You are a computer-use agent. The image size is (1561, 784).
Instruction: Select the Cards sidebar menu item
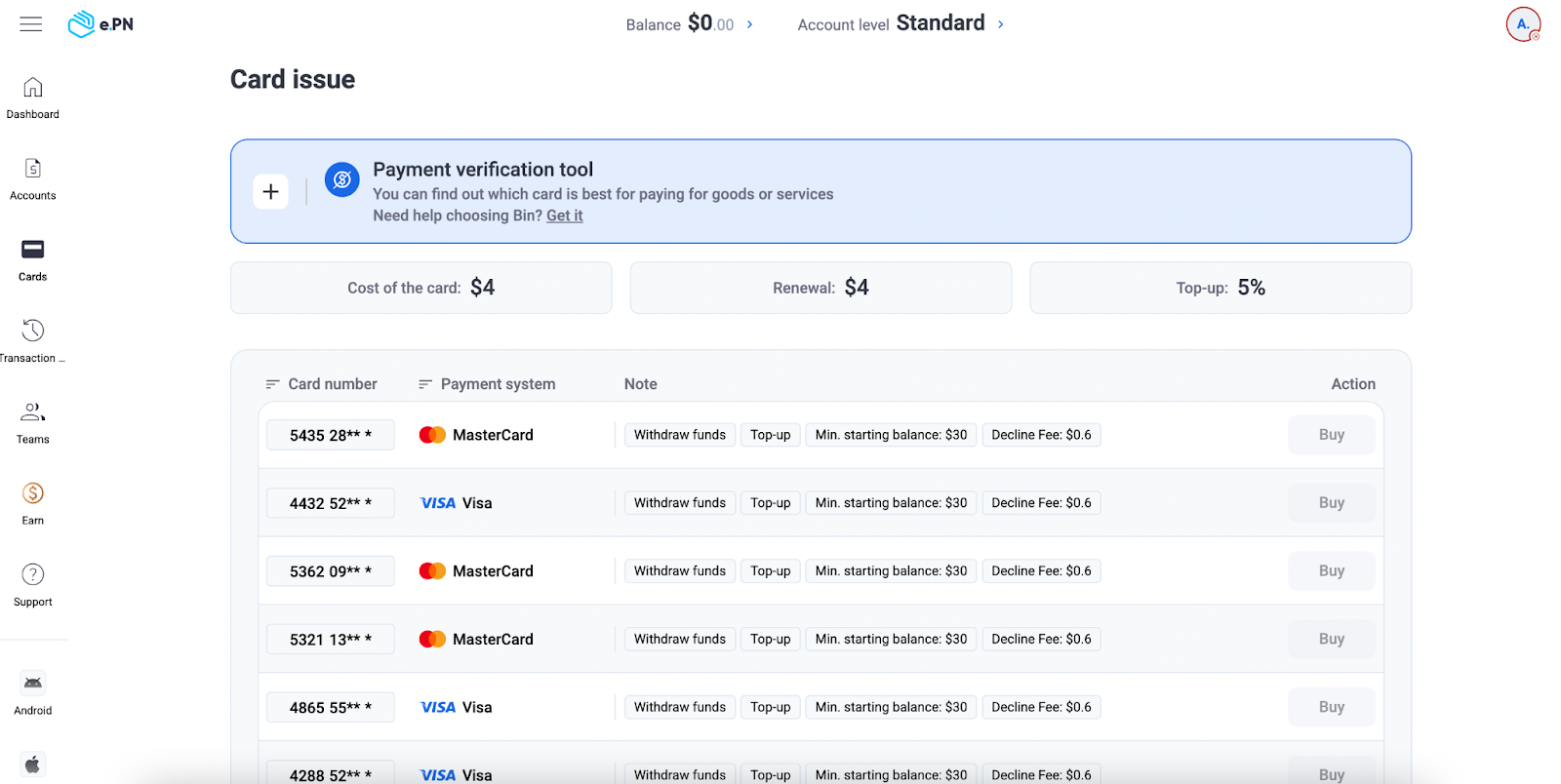tap(33, 259)
